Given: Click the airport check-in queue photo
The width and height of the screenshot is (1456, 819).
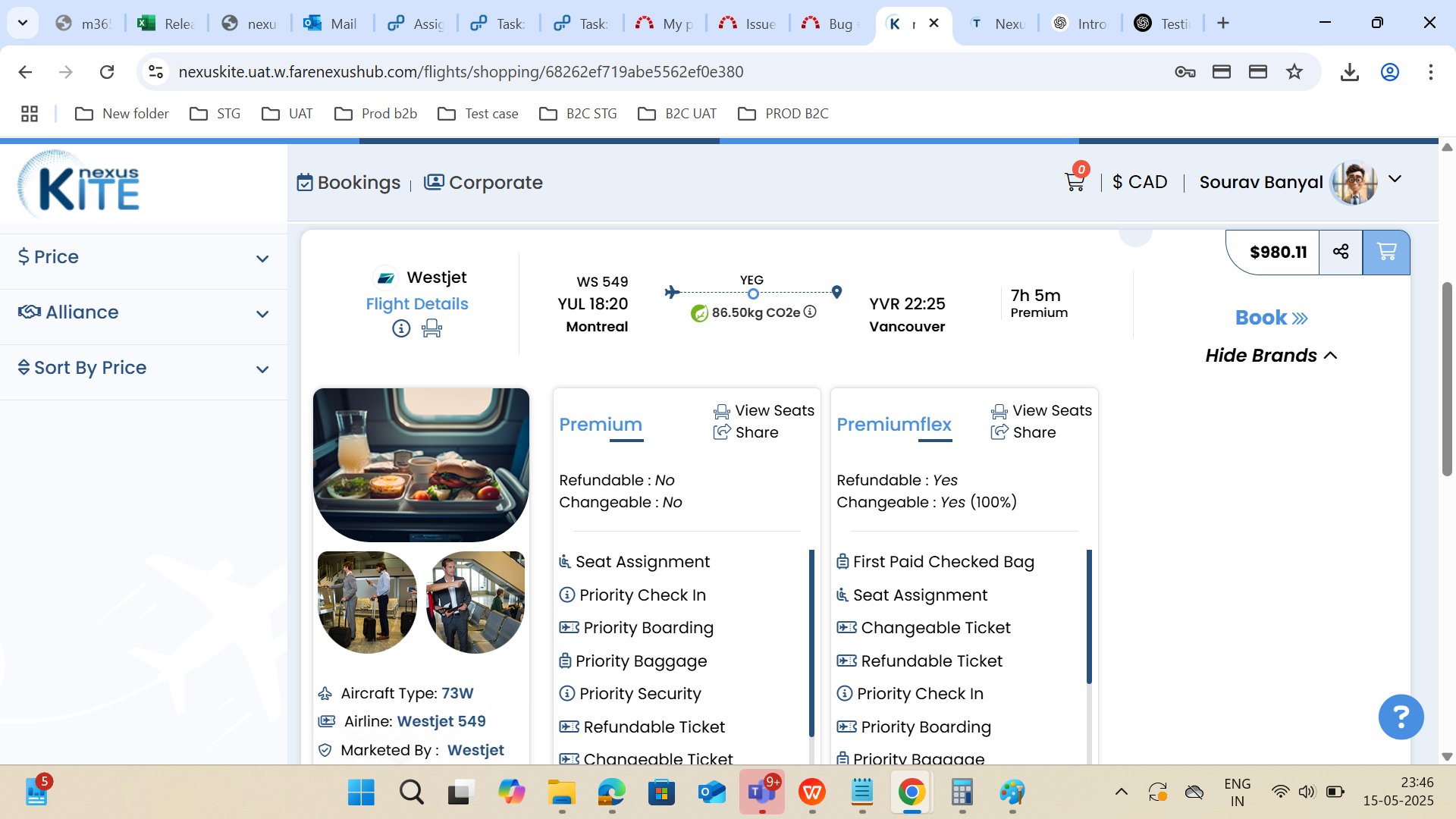Looking at the screenshot, I should point(367,602).
